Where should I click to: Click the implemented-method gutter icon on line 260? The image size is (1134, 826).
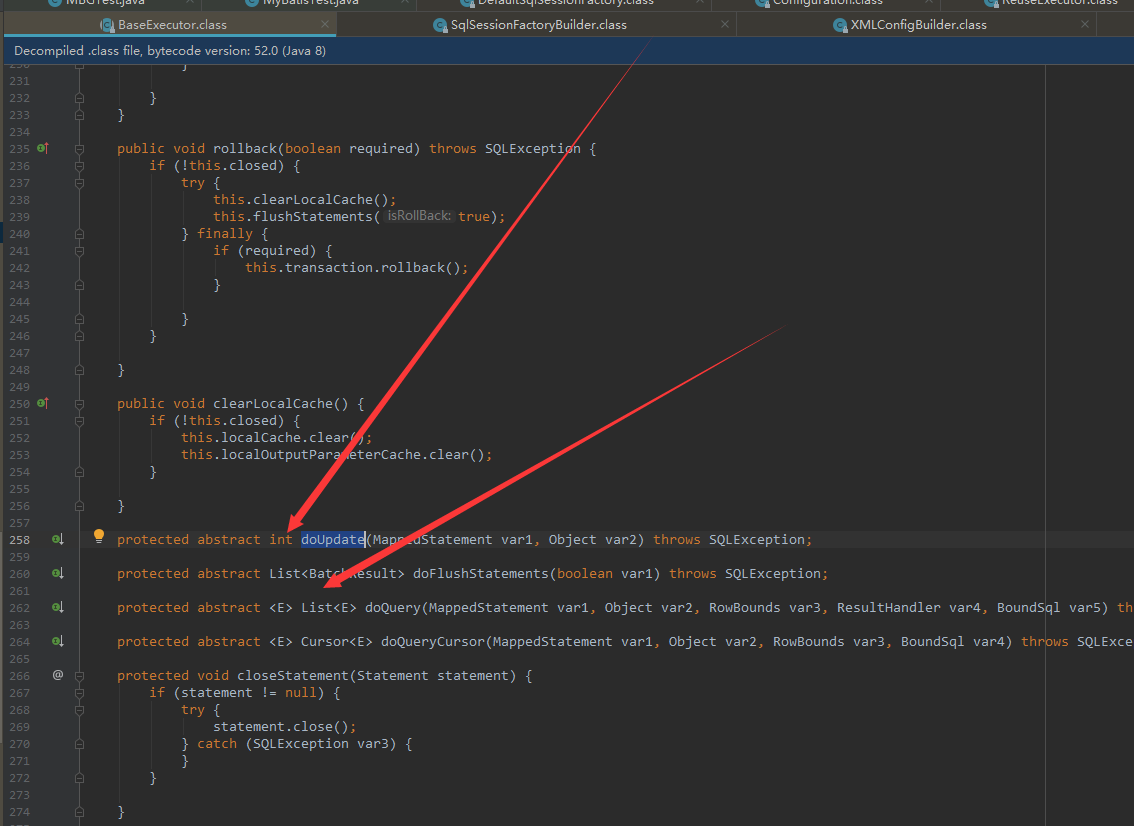coord(58,574)
